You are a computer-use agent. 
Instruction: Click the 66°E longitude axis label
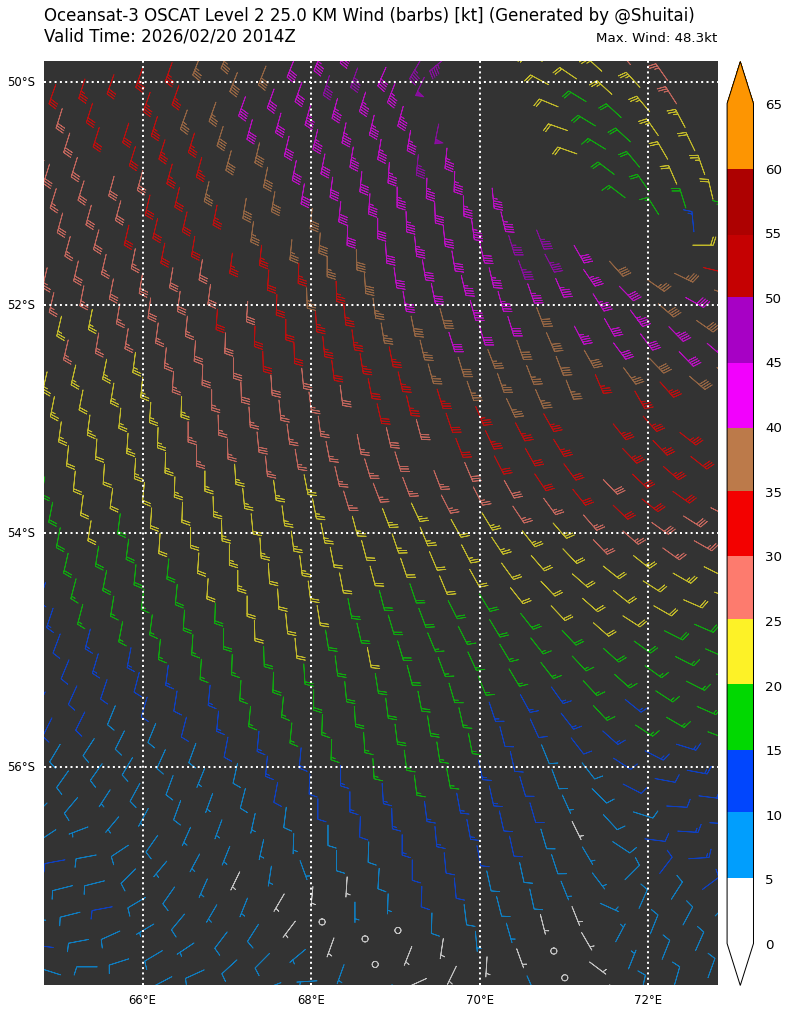[143, 1000]
